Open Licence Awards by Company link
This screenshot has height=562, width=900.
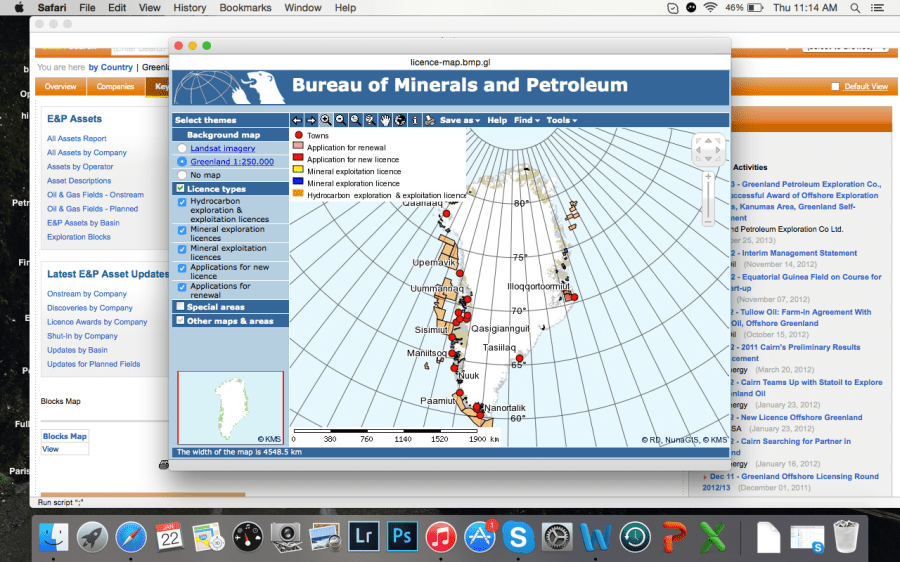click(x=97, y=322)
